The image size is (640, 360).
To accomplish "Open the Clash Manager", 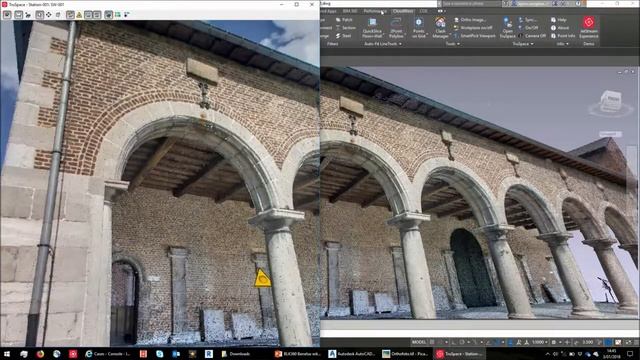I will tap(440, 28).
